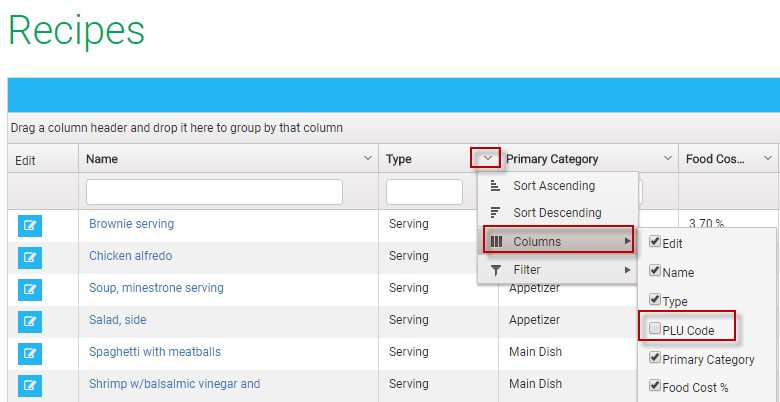Choose Sort Ascending from the menu

[x=553, y=186]
